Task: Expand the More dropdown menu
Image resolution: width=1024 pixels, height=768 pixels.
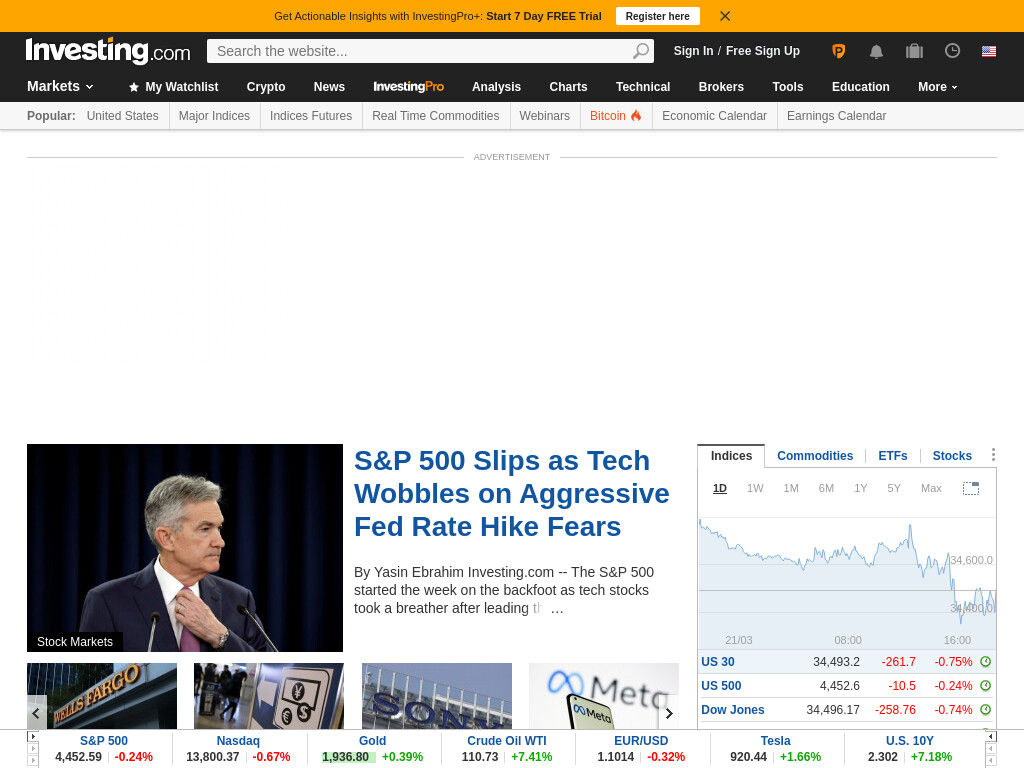Action: click(938, 87)
